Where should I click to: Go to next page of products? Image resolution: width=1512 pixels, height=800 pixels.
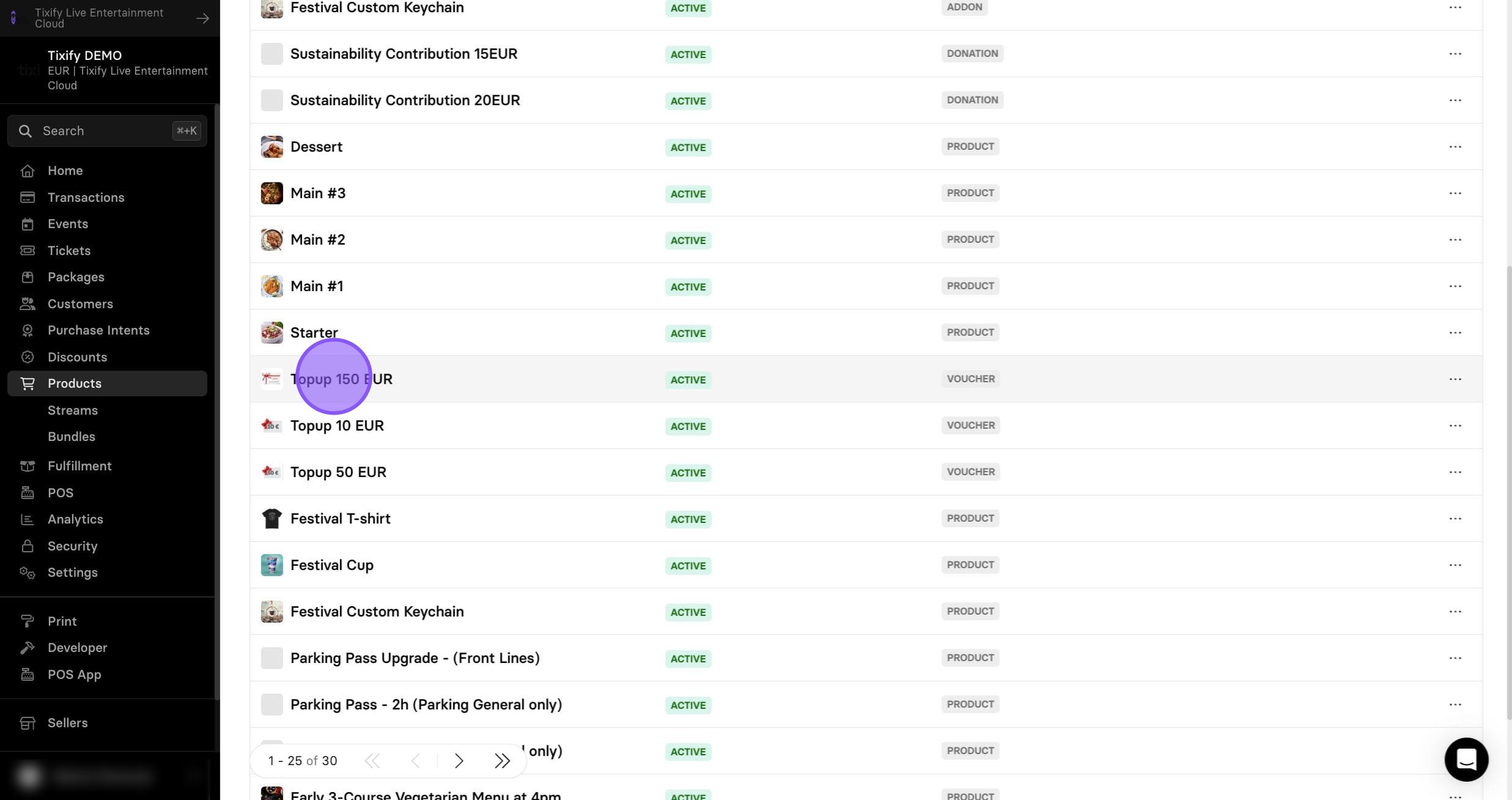pos(459,761)
